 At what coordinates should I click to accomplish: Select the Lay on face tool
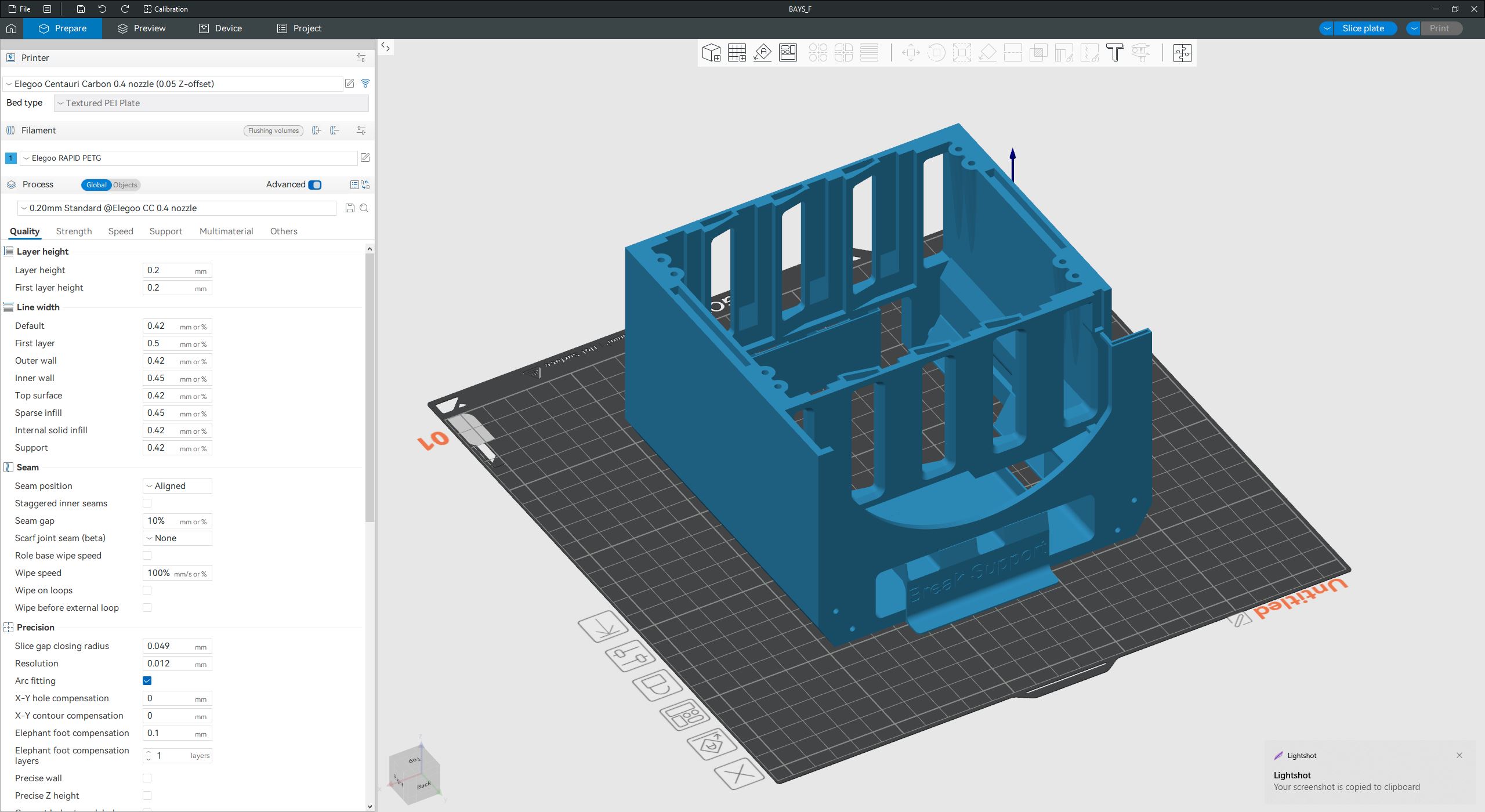(x=987, y=53)
